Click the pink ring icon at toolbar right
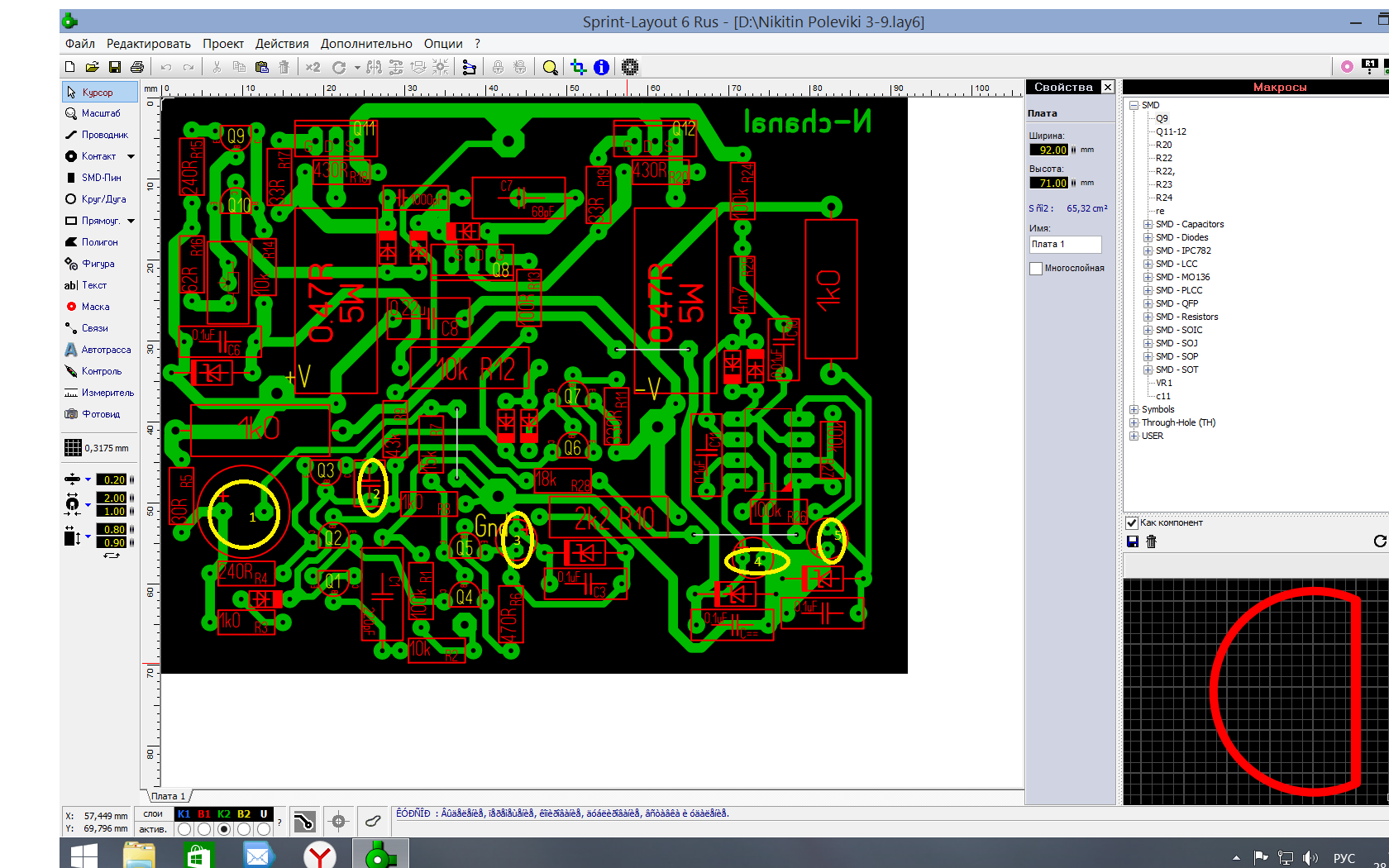 pos(1348,66)
